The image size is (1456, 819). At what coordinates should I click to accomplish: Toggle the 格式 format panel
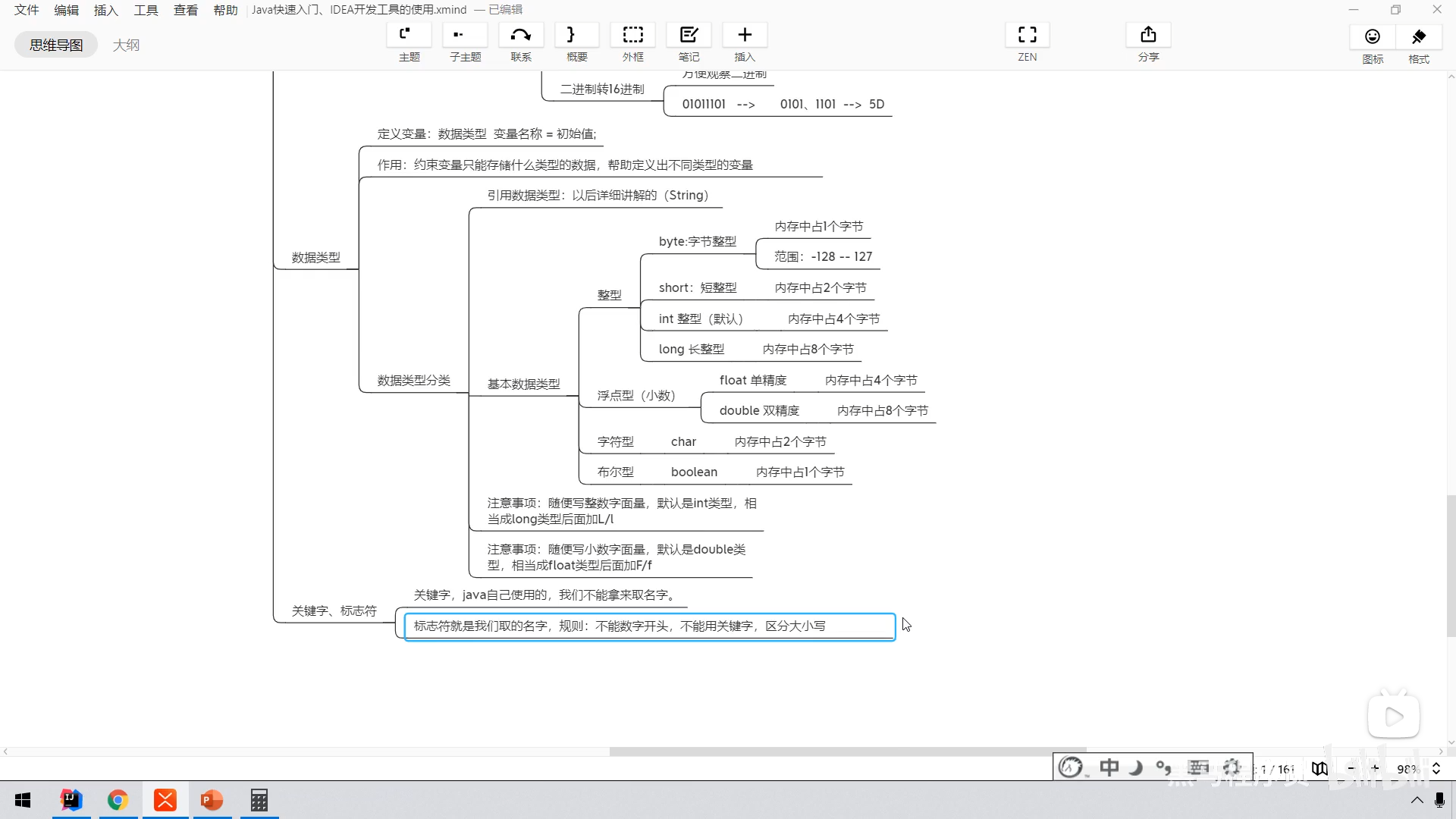(x=1419, y=37)
